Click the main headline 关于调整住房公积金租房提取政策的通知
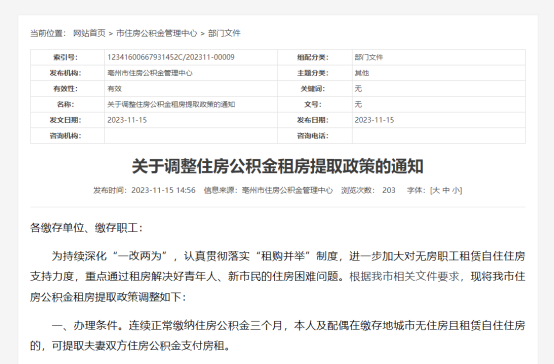The width and height of the screenshot is (554, 364). click(x=278, y=166)
